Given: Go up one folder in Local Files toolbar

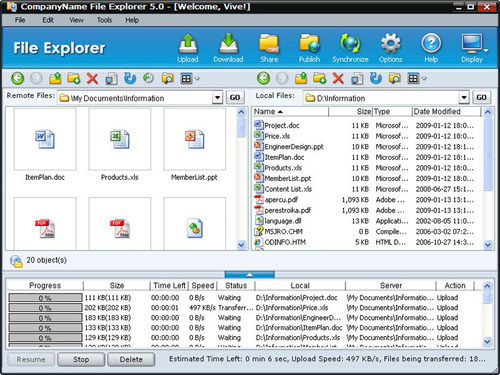Looking at the screenshot, I should point(301,78).
